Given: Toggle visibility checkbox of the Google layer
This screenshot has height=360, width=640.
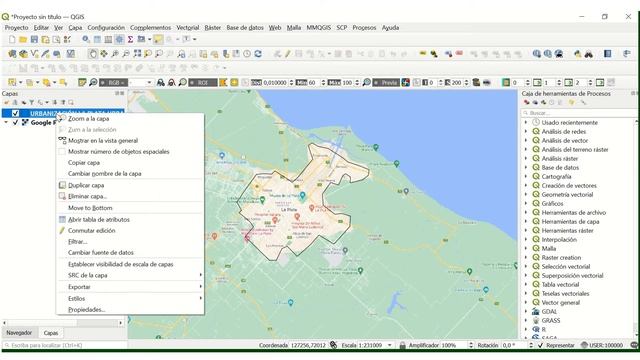Looking at the screenshot, I should (16, 122).
